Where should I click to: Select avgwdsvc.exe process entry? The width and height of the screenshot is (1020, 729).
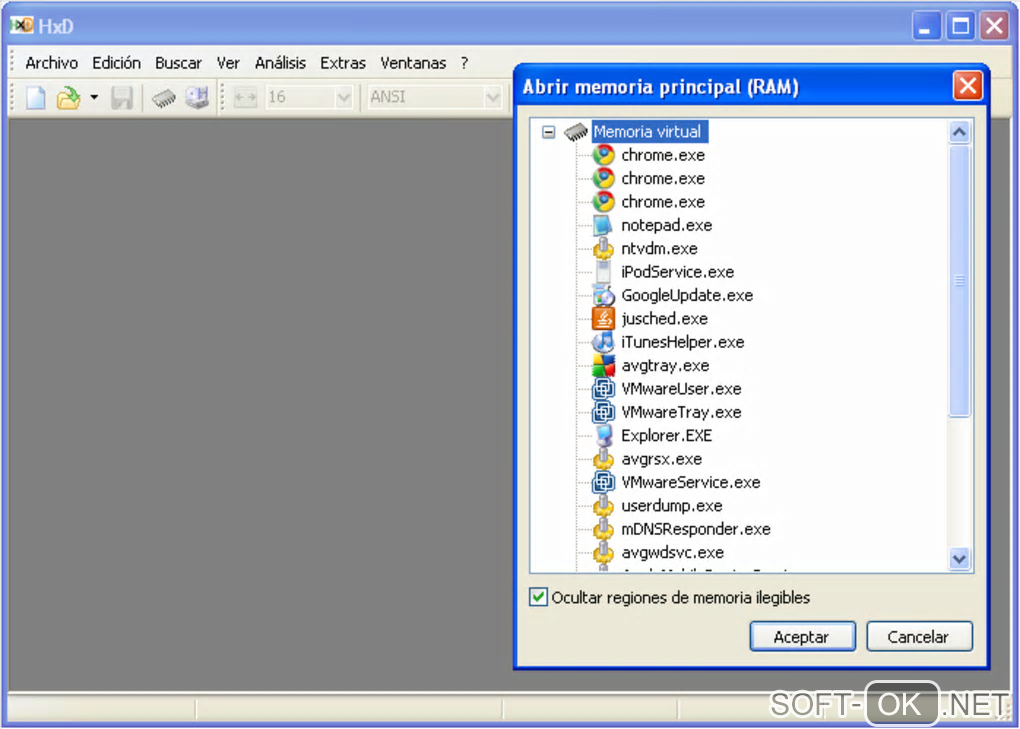pyautogui.click(x=672, y=552)
